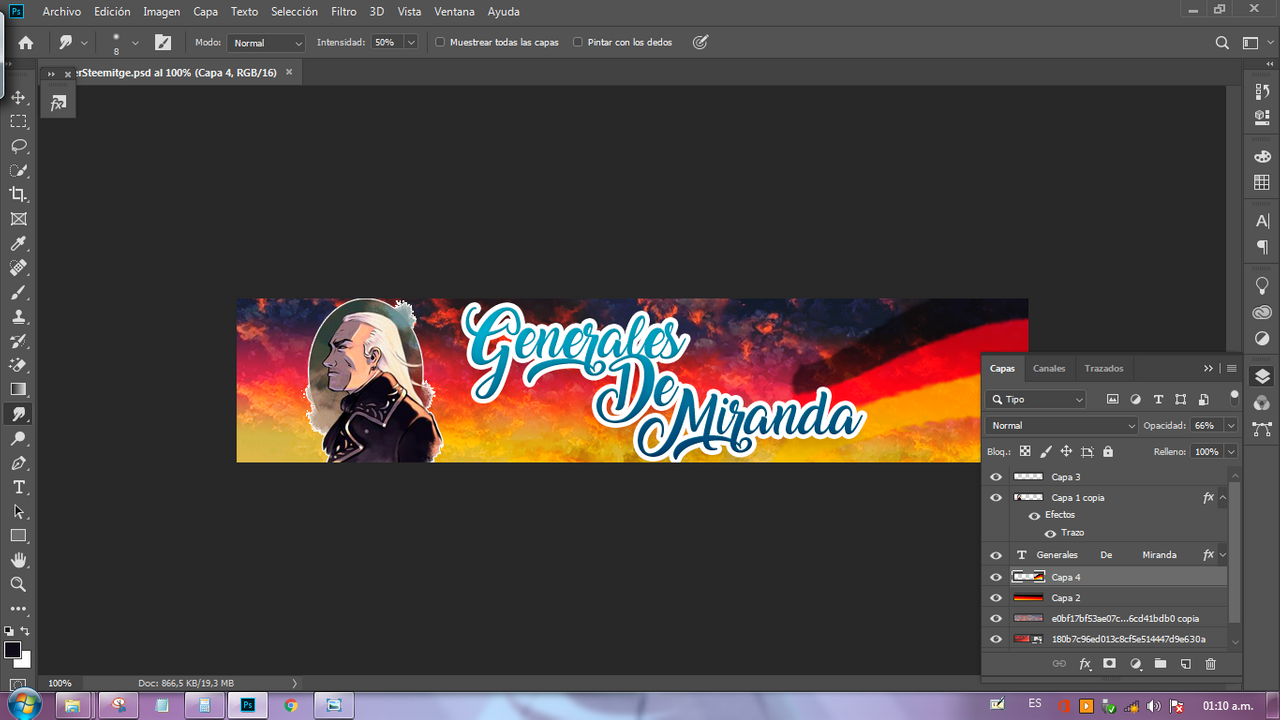Viewport: 1280px width, 720px height.
Task: Click the delete layer trash icon
Action: pos(1211,663)
